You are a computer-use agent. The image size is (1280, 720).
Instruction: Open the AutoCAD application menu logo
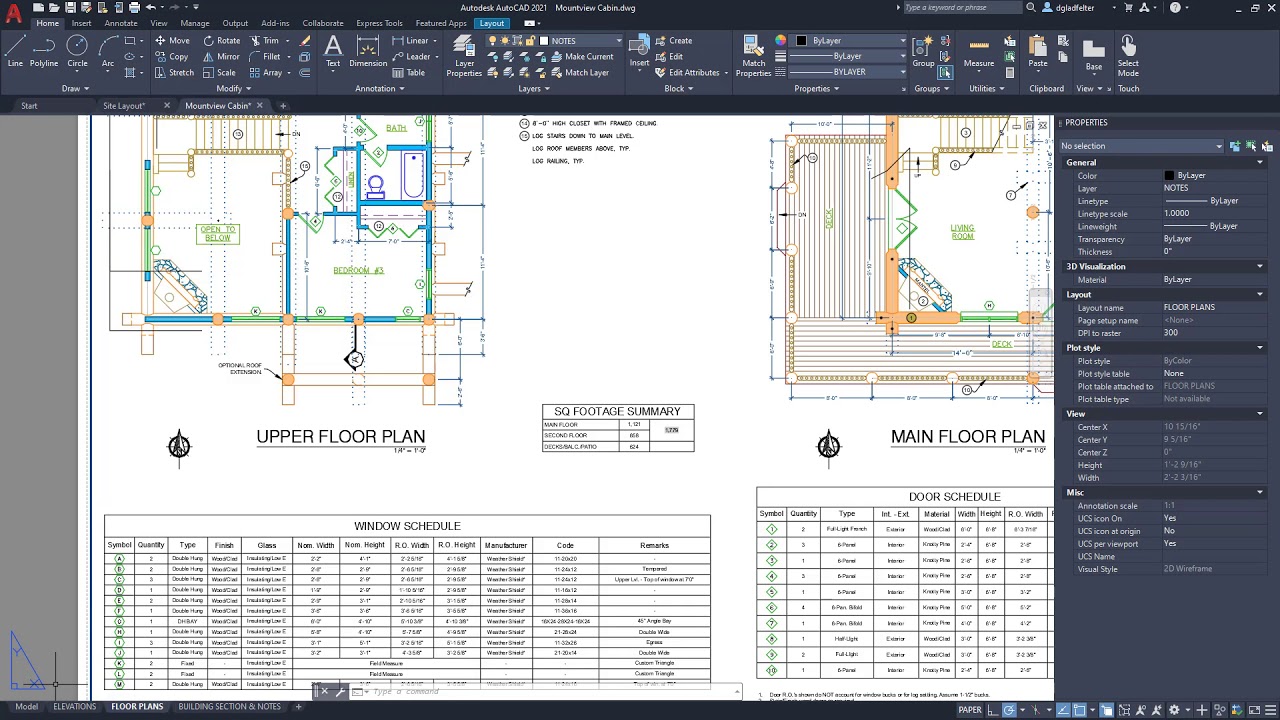(14, 14)
